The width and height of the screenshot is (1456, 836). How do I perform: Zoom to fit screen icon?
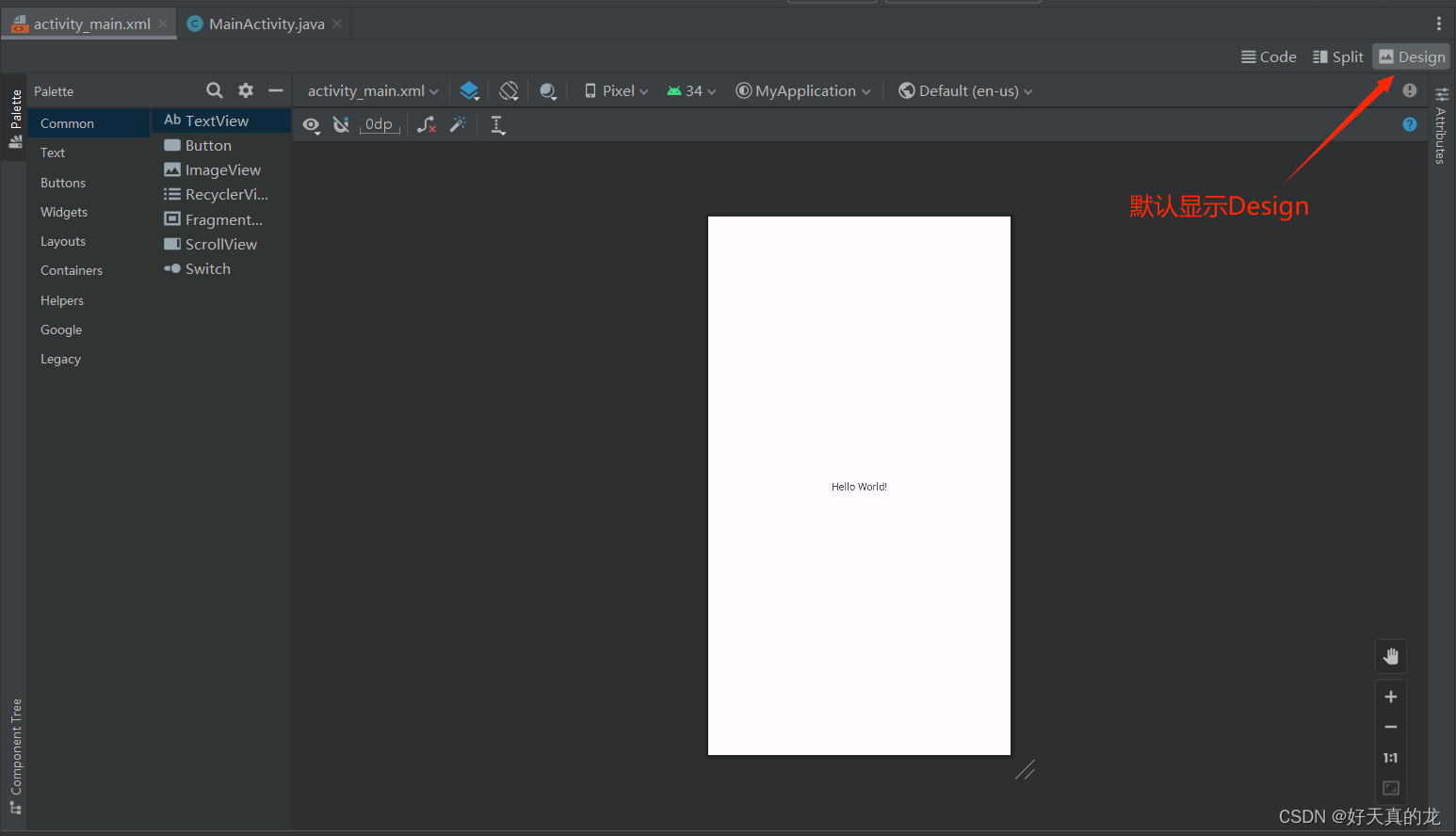(1391, 788)
